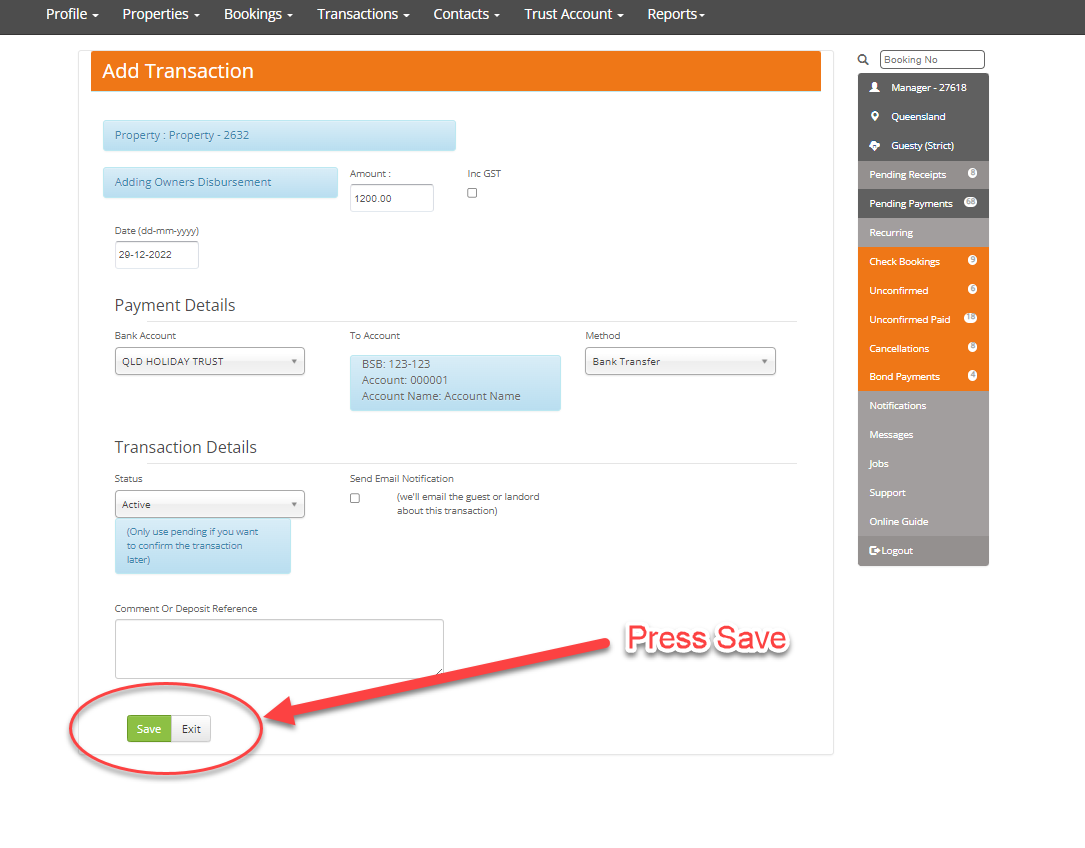Open the Transactions menu
This screenshot has width=1085, height=848.
(x=363, y=15)
